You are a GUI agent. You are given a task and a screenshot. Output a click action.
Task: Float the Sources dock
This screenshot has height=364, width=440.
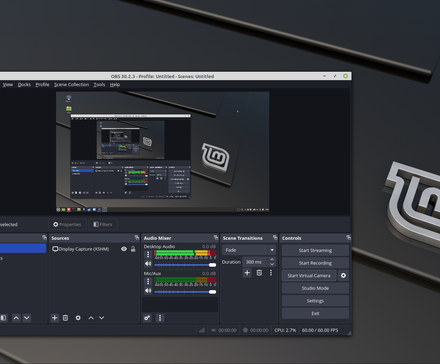[x=137, y=237]
